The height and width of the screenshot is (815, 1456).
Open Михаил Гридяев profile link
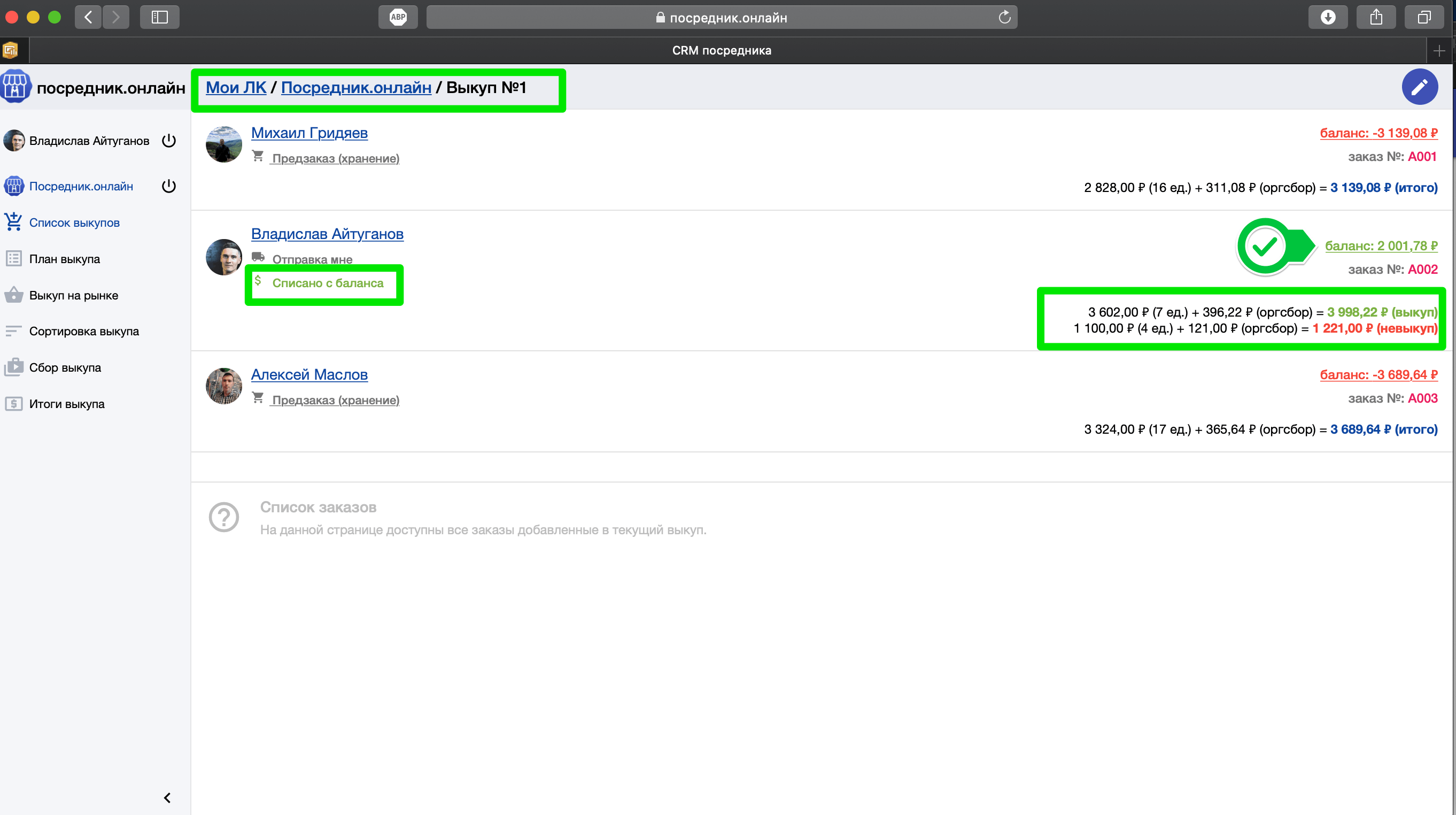[309, 133]
